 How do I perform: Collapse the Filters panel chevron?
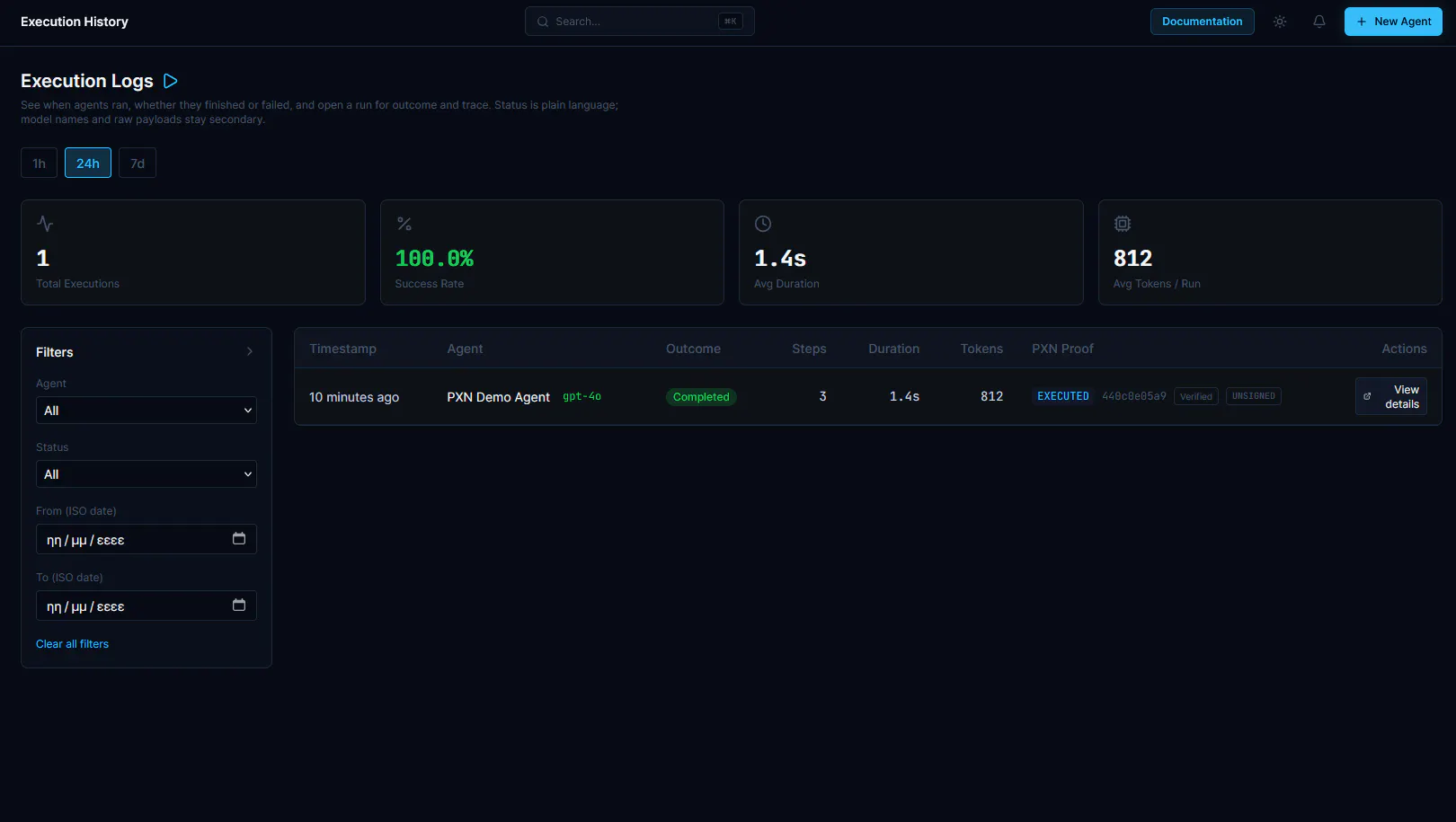click(250, 352)
